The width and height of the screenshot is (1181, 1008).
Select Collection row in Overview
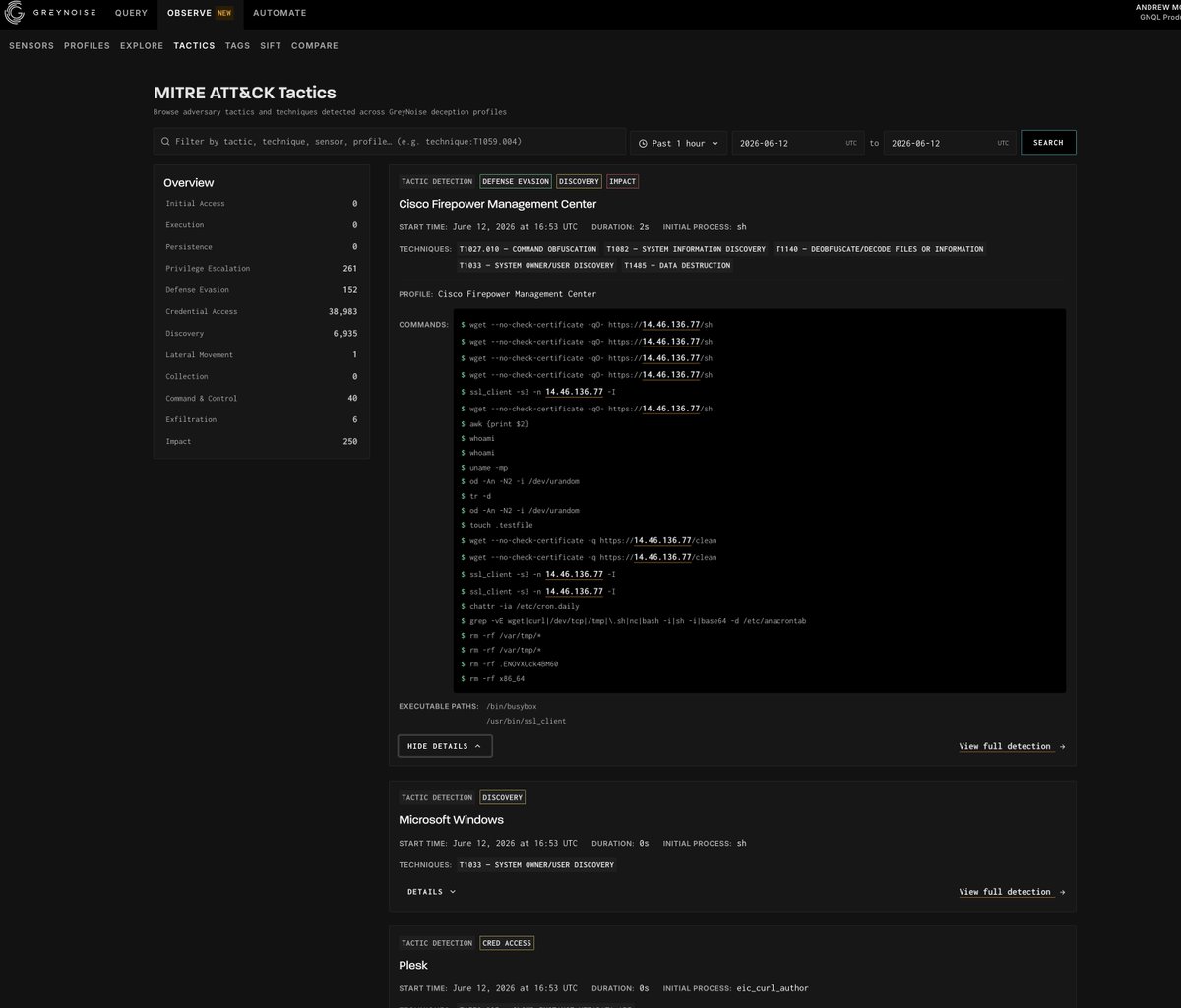(x=262, y=377)
